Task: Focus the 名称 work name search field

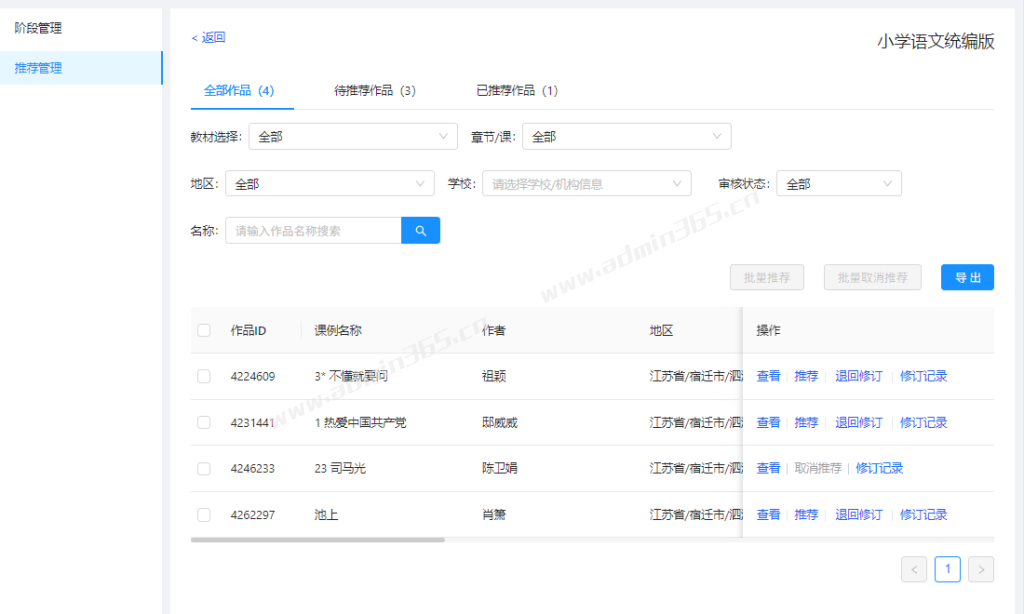Action: pyautogui.click(x=313, y=231)
